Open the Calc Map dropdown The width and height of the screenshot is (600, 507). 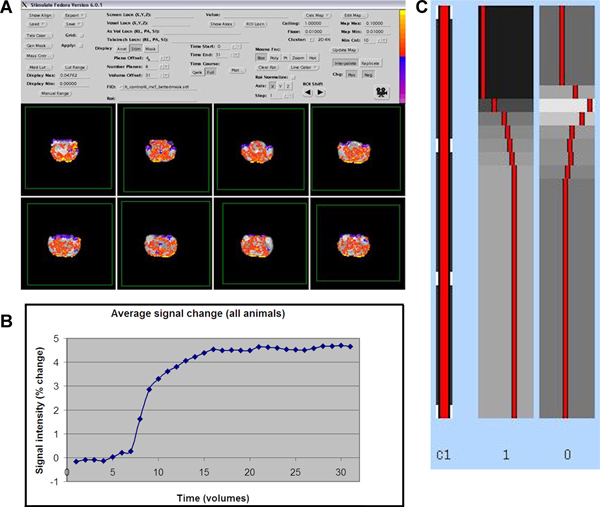point(311,17)
